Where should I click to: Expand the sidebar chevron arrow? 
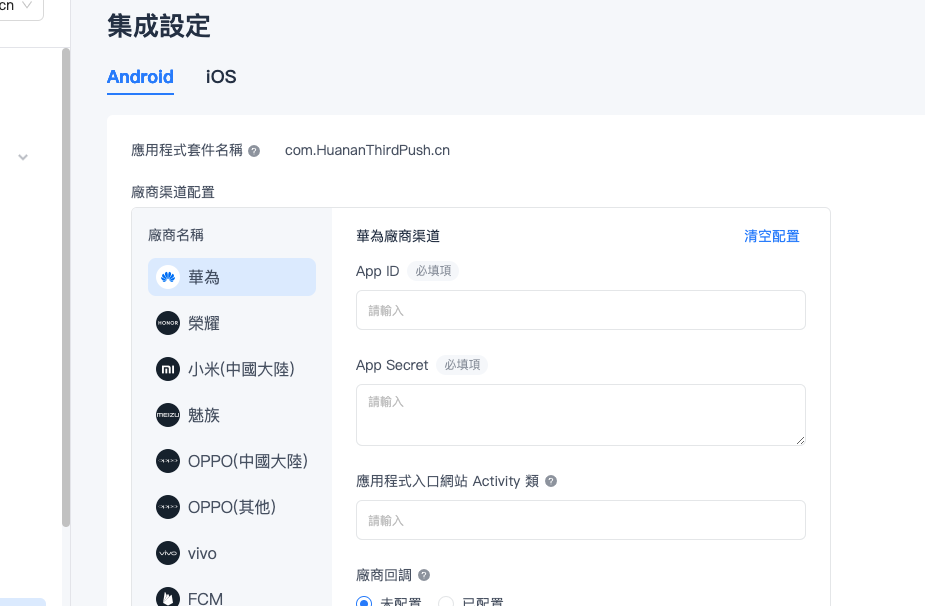pos(23,157)
